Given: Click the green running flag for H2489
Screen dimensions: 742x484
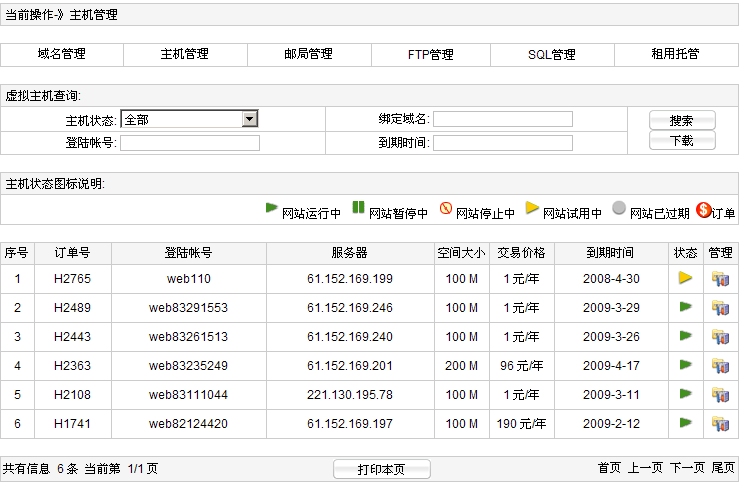Looking at the screenshot, I should (x=686, y=307).
